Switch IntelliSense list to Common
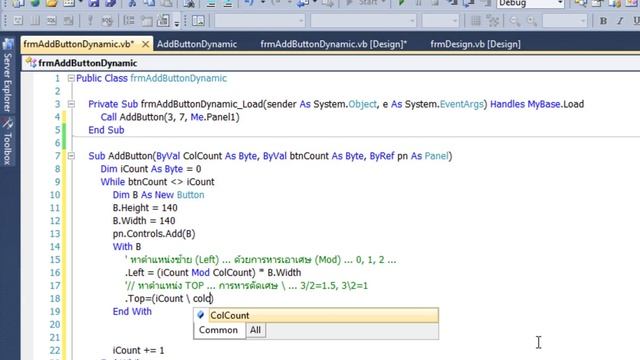This screenshot has width=640, height=360. coord(218,330)
